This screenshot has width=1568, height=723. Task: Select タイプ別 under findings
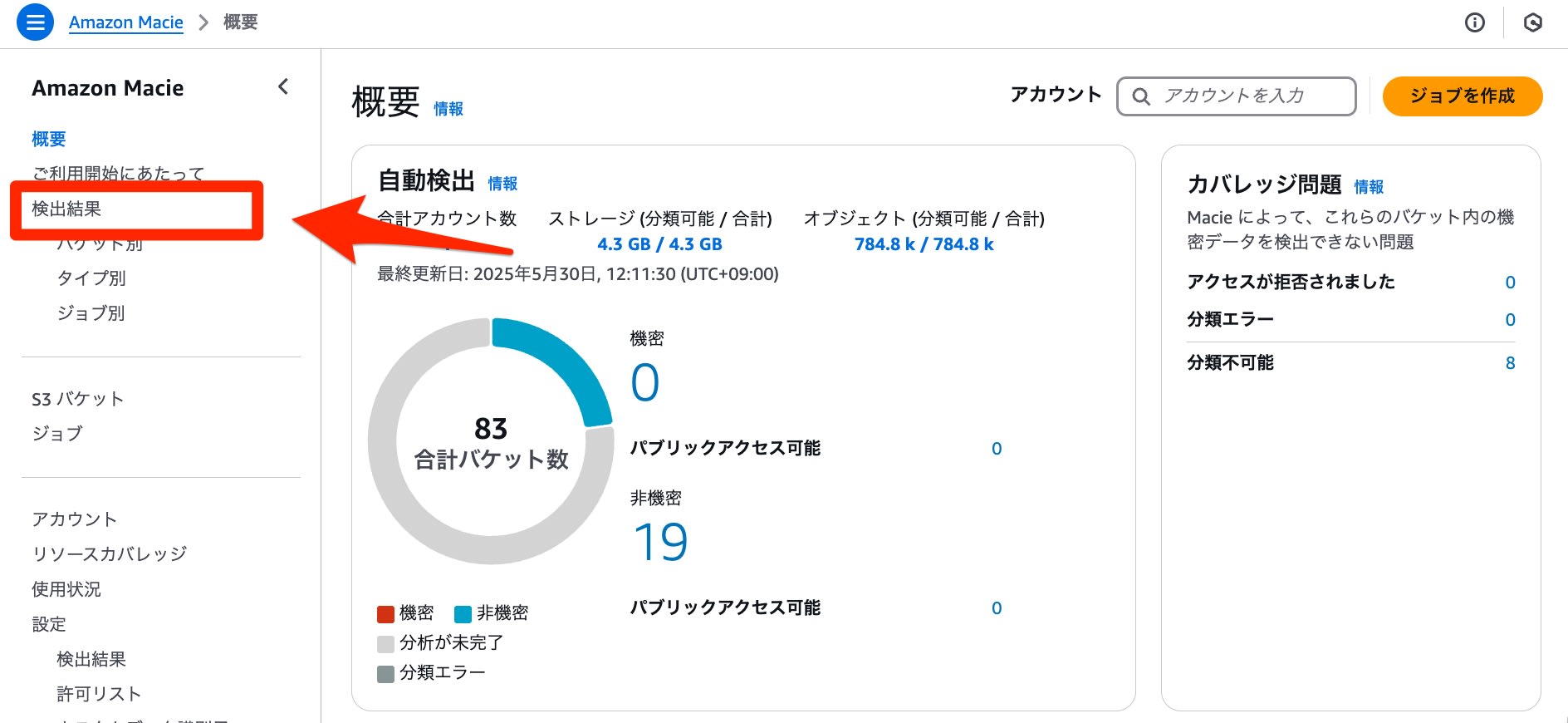(91, 278)
